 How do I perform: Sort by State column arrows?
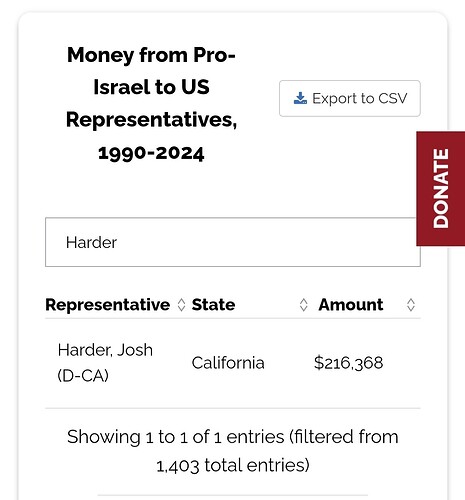coord(303,305)
